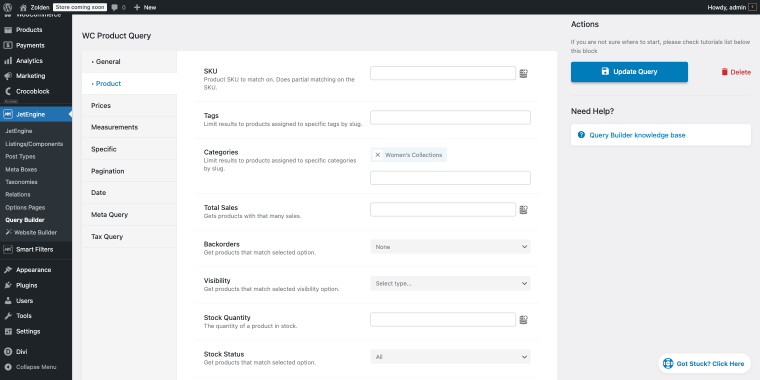Open the Zolden site home icon
The height and width of the screenshot is (380, 760).
pyautogui.click(x=23, y=7)
